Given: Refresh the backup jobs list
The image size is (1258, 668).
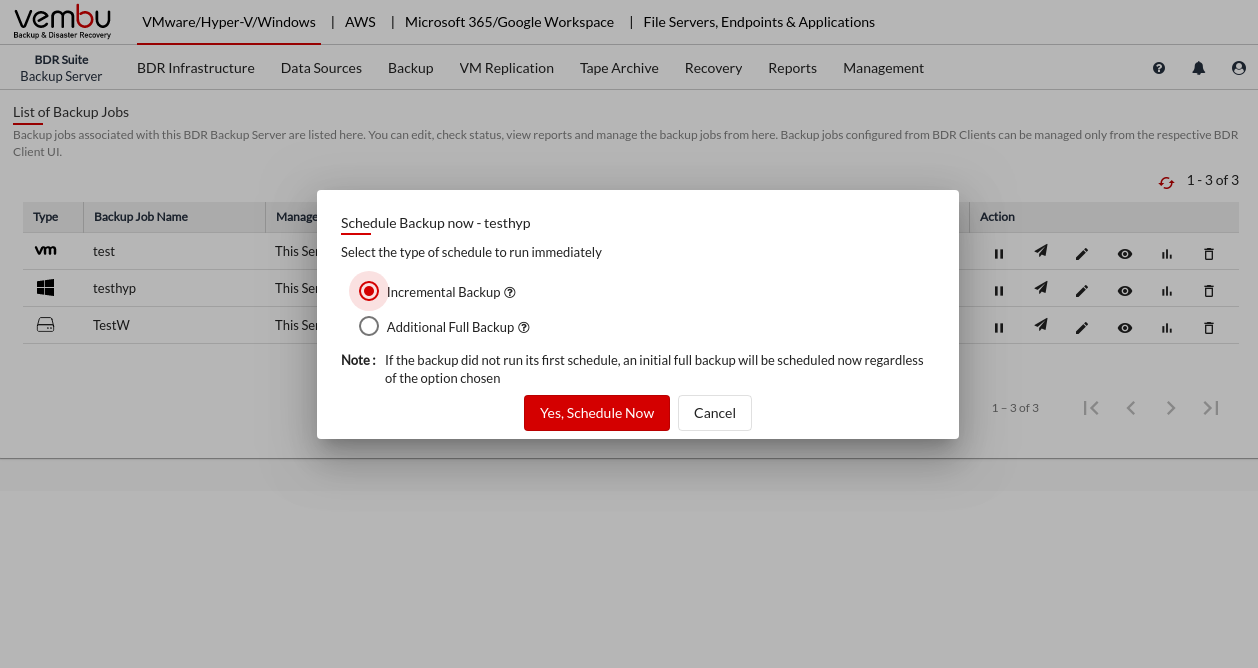Looking at the screenshot, I should [x=1166, y=182].
